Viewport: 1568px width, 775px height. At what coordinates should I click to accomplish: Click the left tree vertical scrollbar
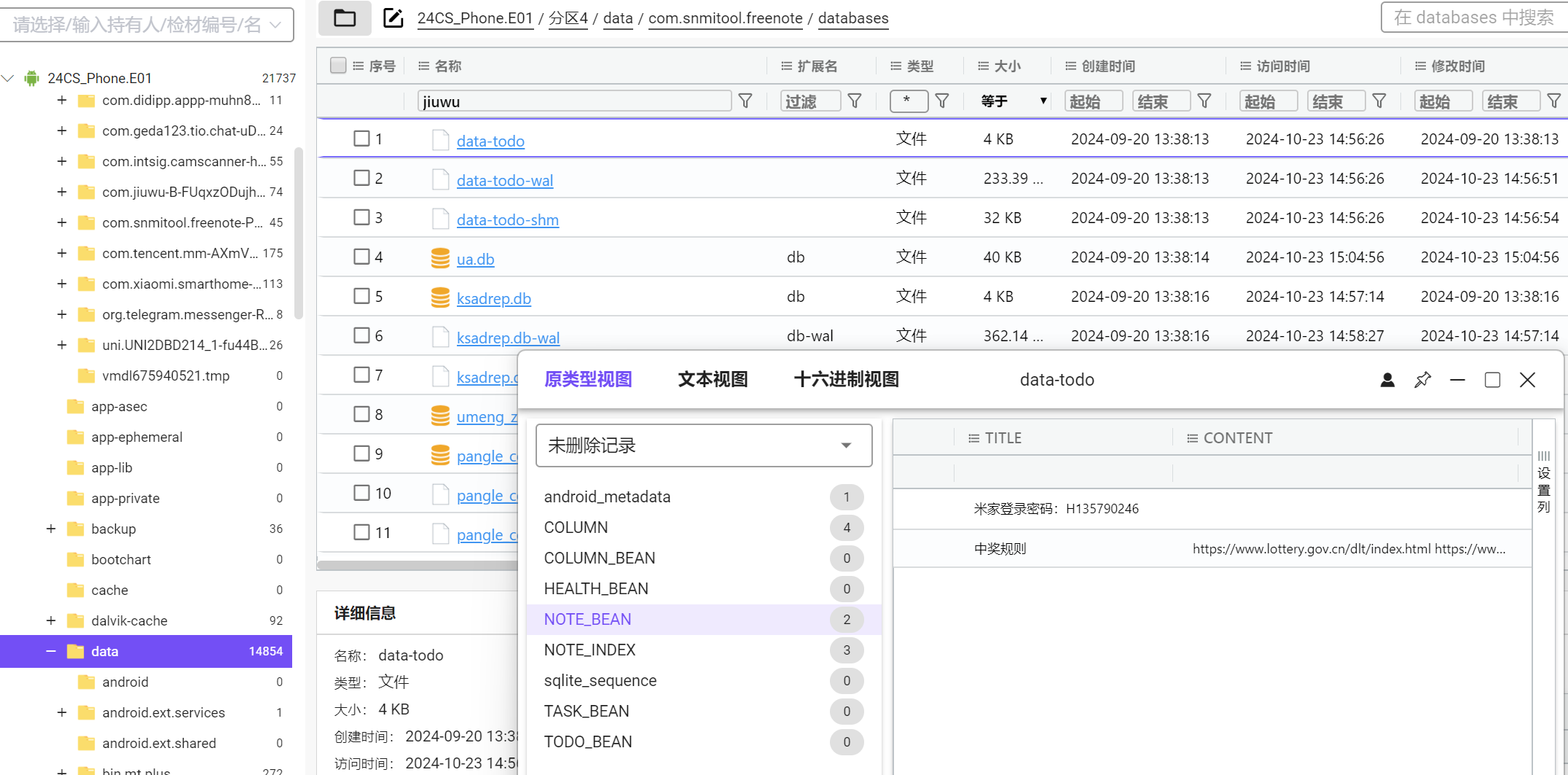tap(298, 233)
